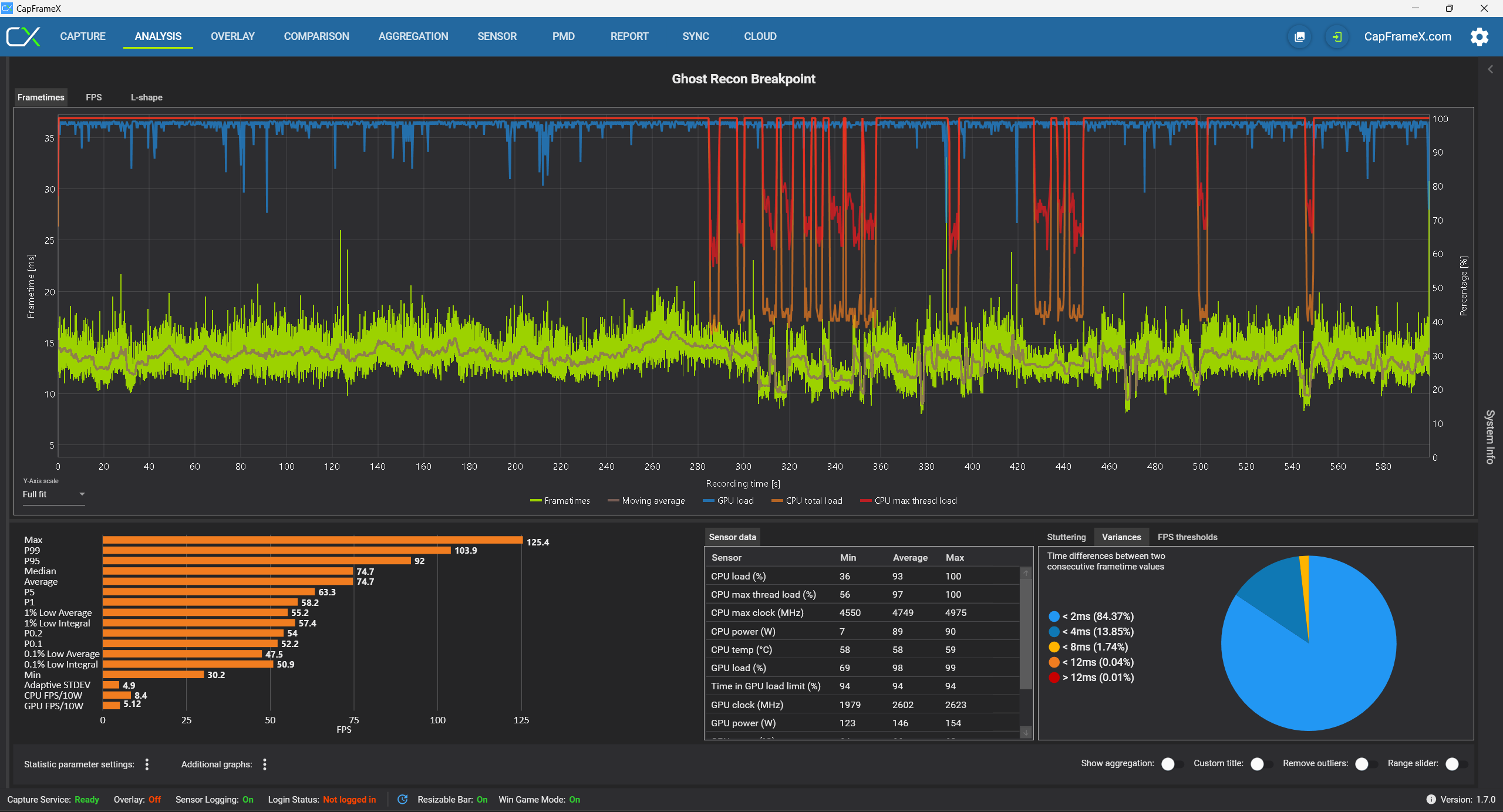This screenshot has height=812, width=1503.
Task: Open the CapFrameX.com link
Action: pyautogui.click(x=1407, y=36)
